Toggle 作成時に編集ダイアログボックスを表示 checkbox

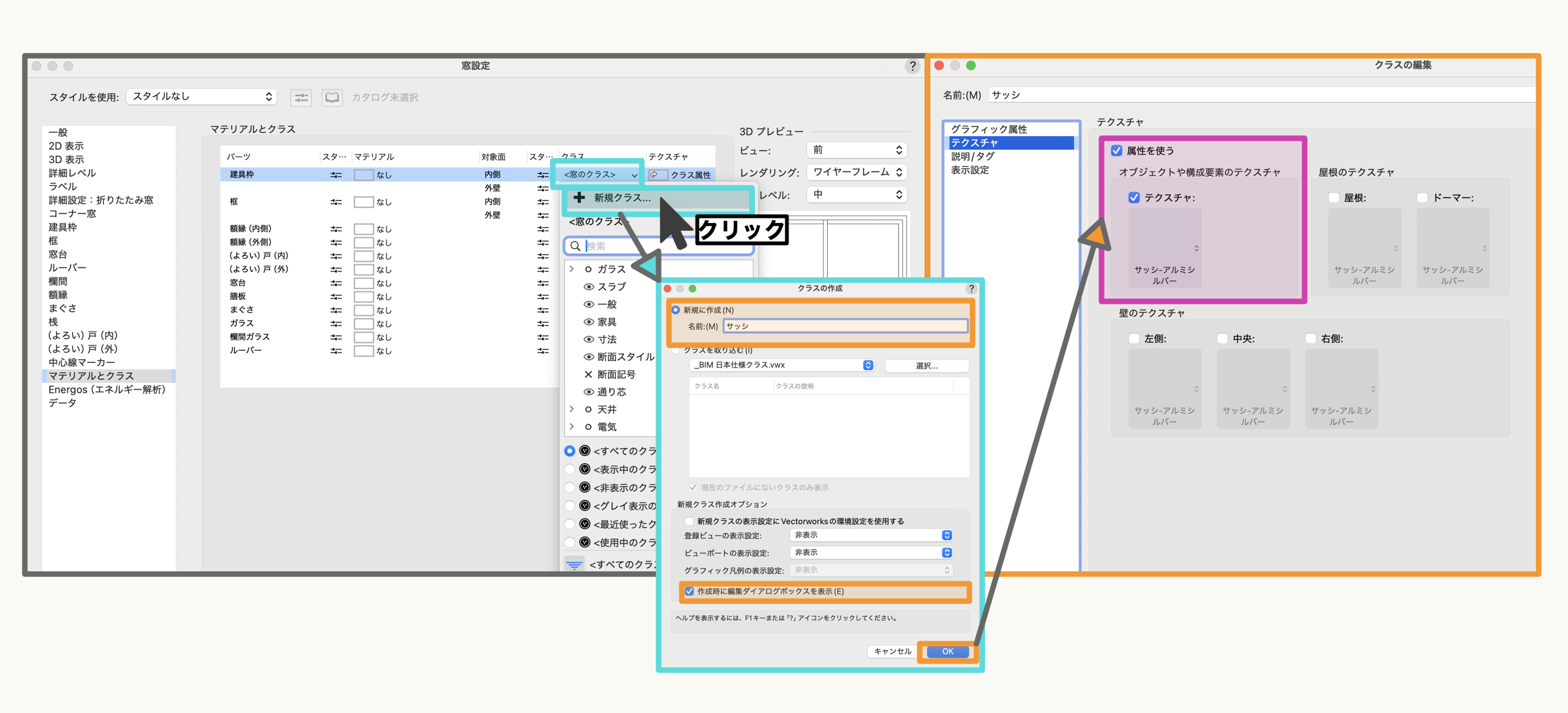tap(689, 591)
